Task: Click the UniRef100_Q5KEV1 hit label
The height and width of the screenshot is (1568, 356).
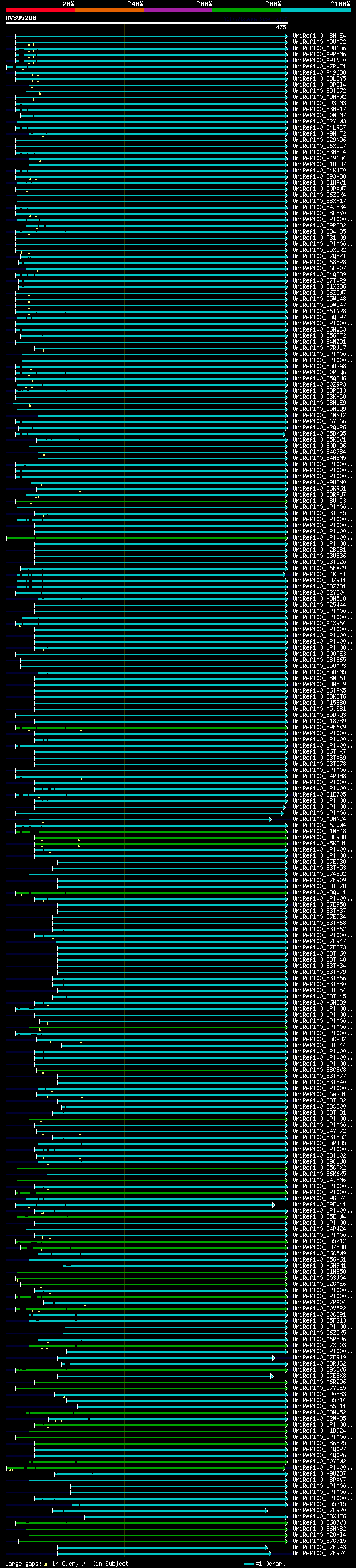Action: (x=319, y=439)
